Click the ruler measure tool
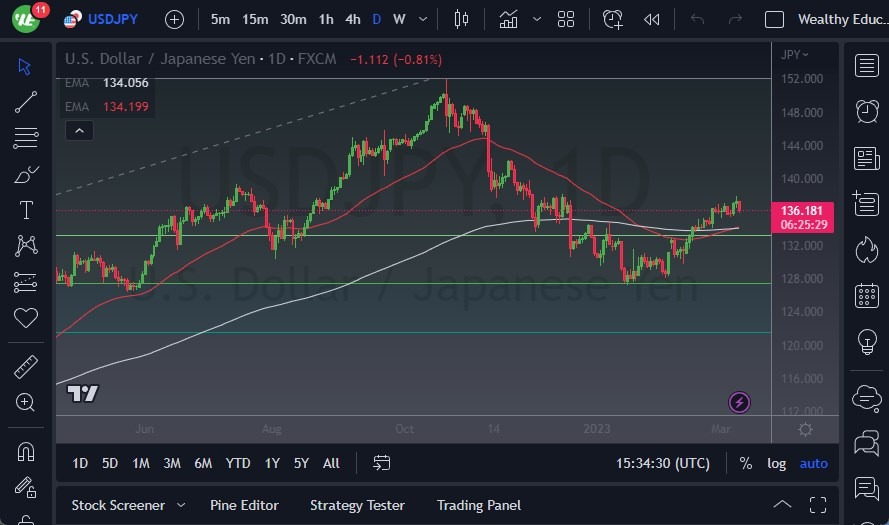889x525 pixels. (26, 367)
